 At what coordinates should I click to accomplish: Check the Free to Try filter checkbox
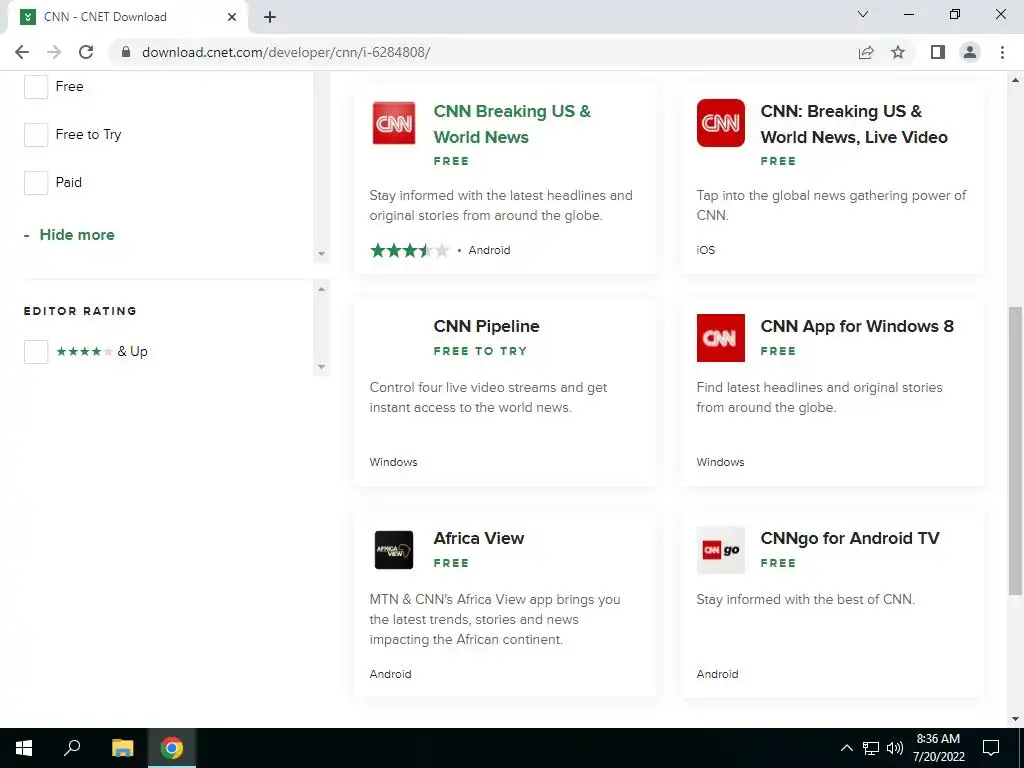[x=36, y=135]
